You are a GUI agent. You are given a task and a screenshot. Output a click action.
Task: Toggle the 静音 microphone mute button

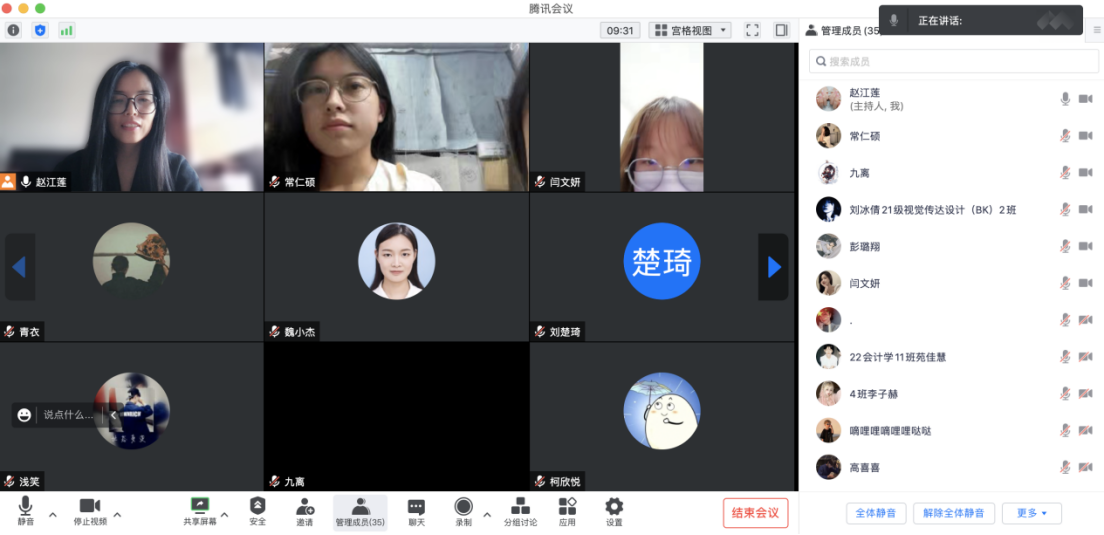click(25, 511)
